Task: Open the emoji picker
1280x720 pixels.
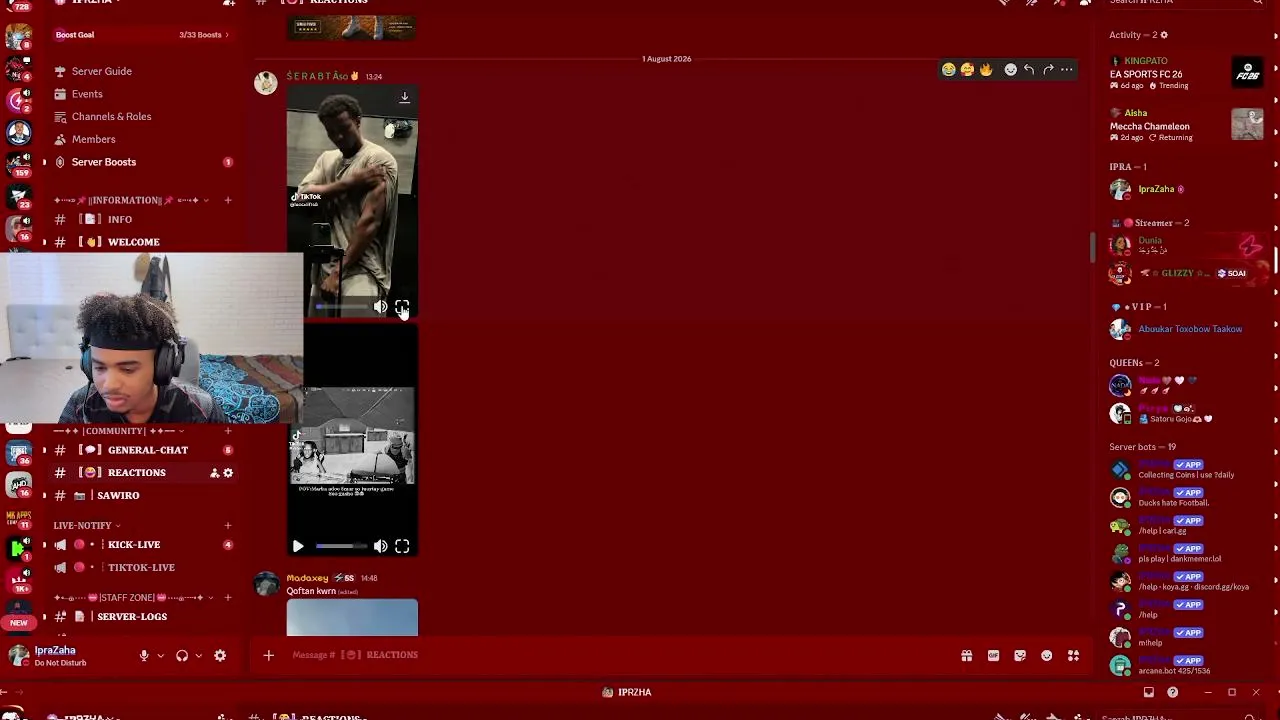Action: pyautogui.click(x=1047, y=656)
